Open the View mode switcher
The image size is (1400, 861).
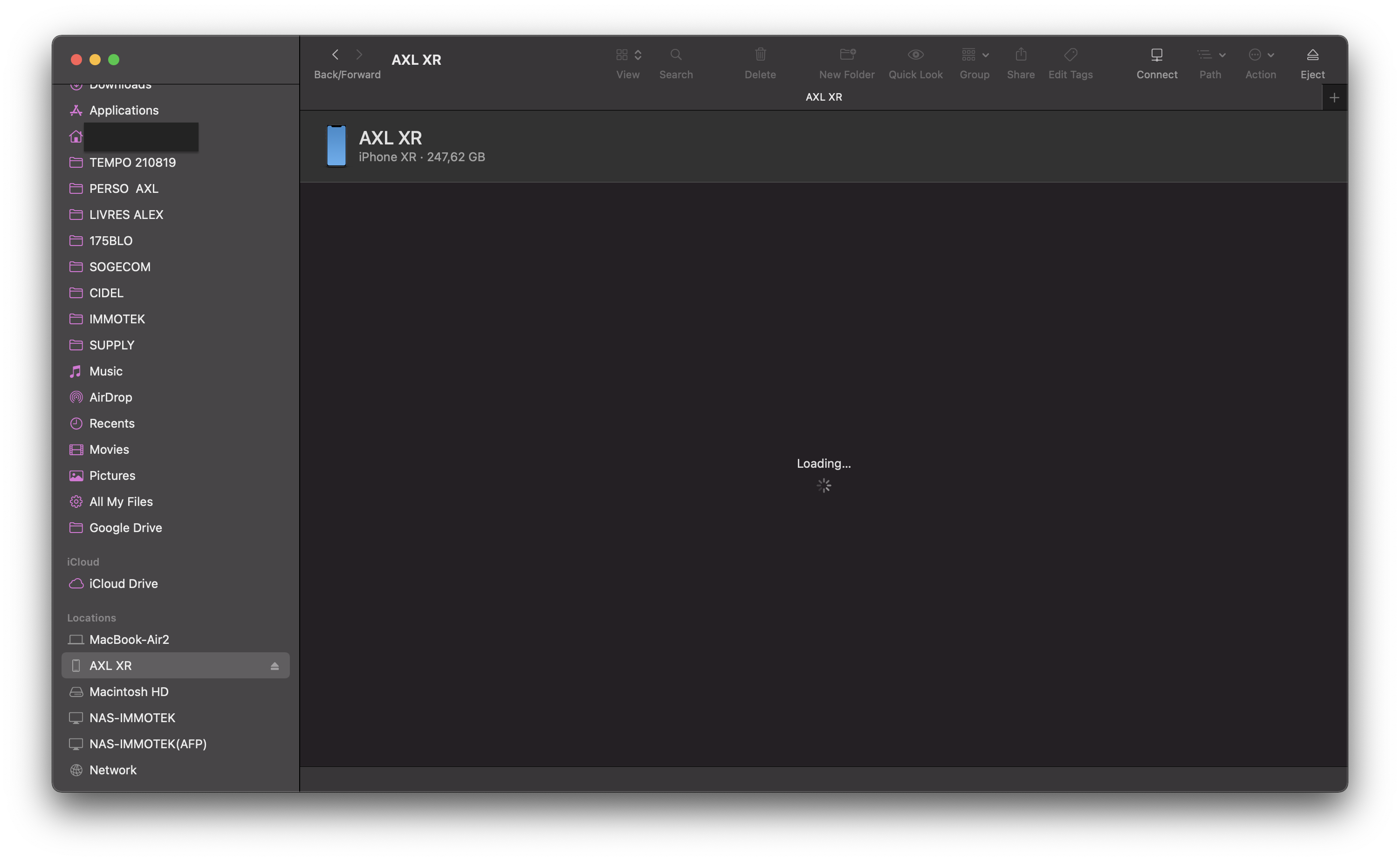point(628,55)
